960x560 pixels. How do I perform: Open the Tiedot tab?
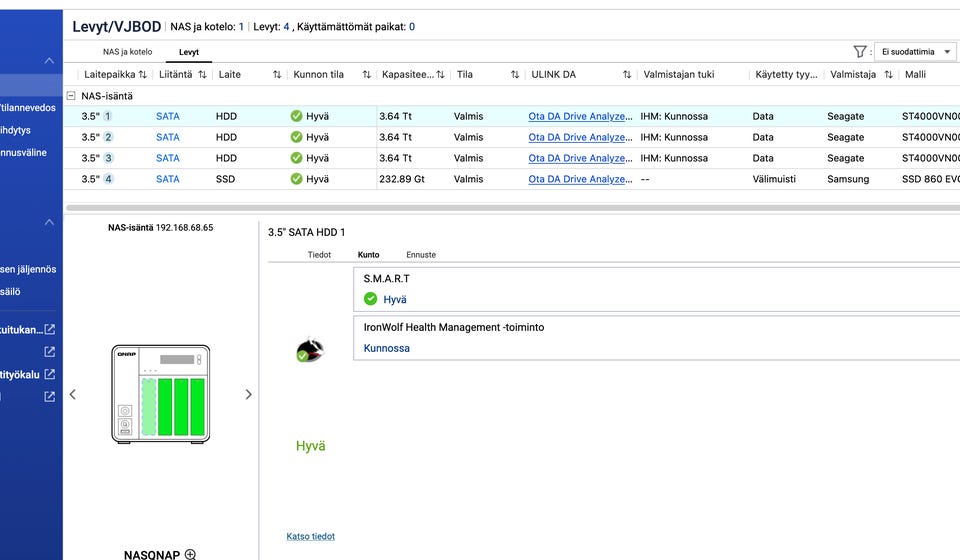[319, 255]
